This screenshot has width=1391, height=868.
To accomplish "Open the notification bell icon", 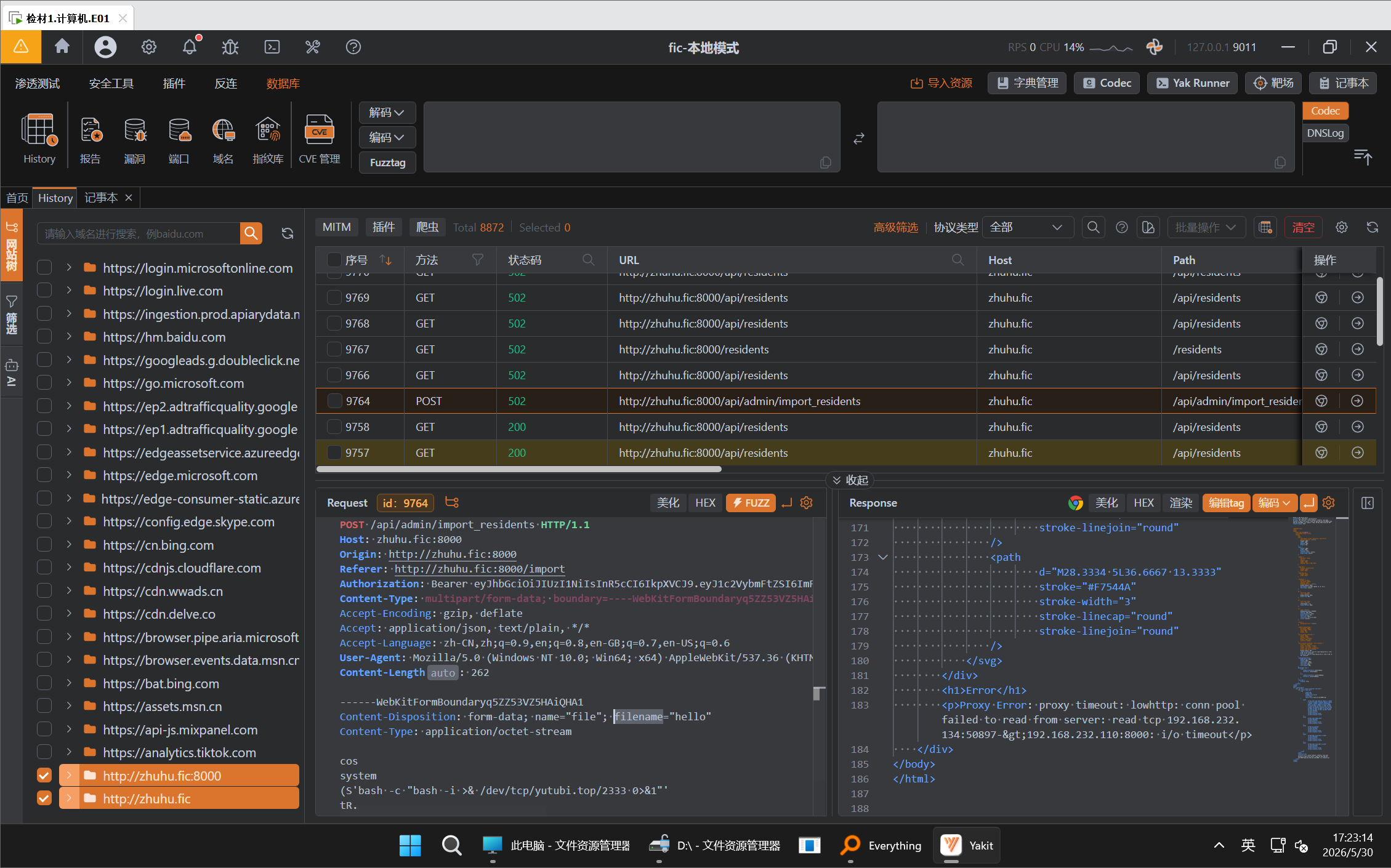I will click(190, 47).
